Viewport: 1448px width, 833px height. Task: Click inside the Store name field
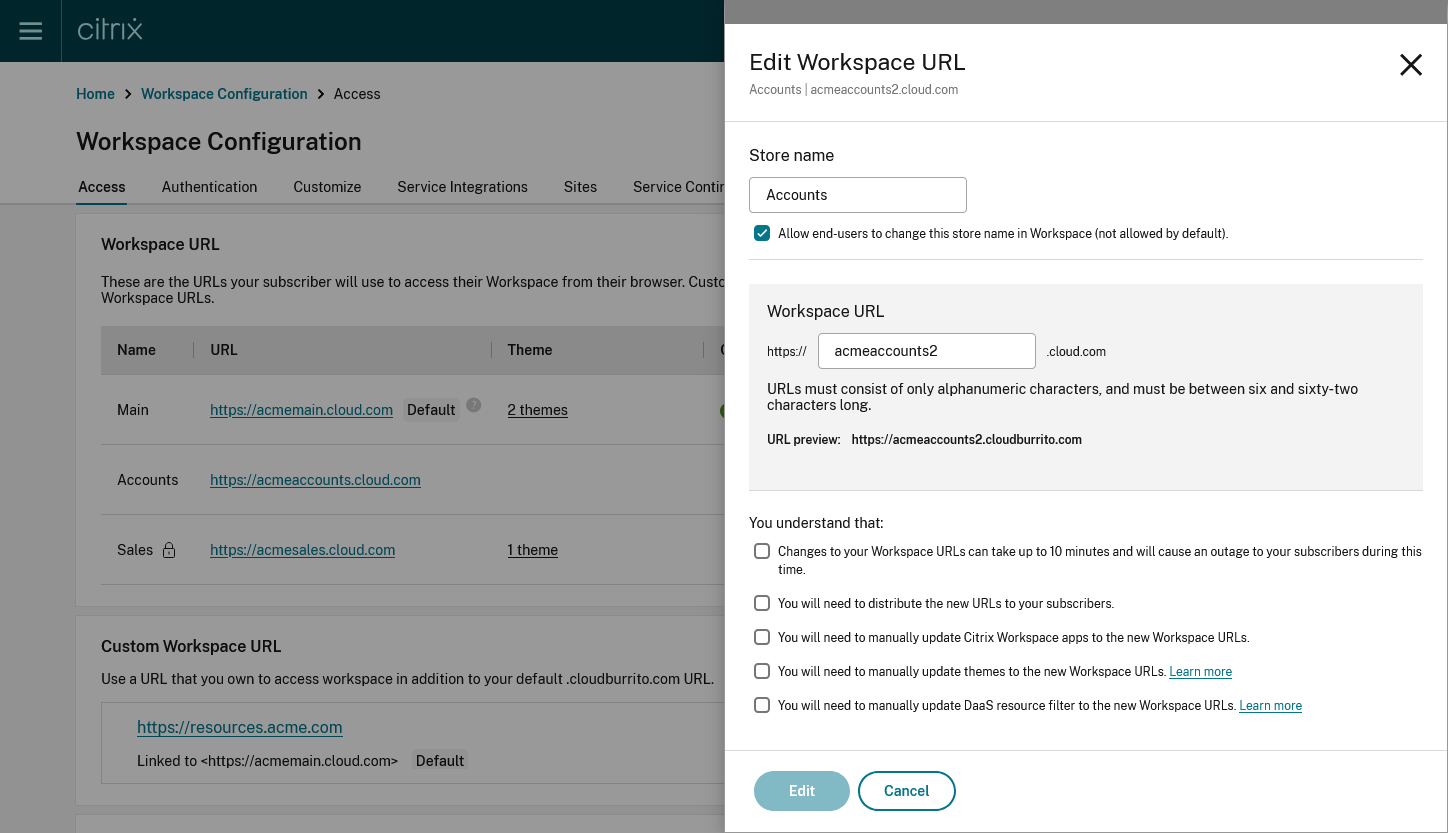pyautogui.click(x=857, y=194)
